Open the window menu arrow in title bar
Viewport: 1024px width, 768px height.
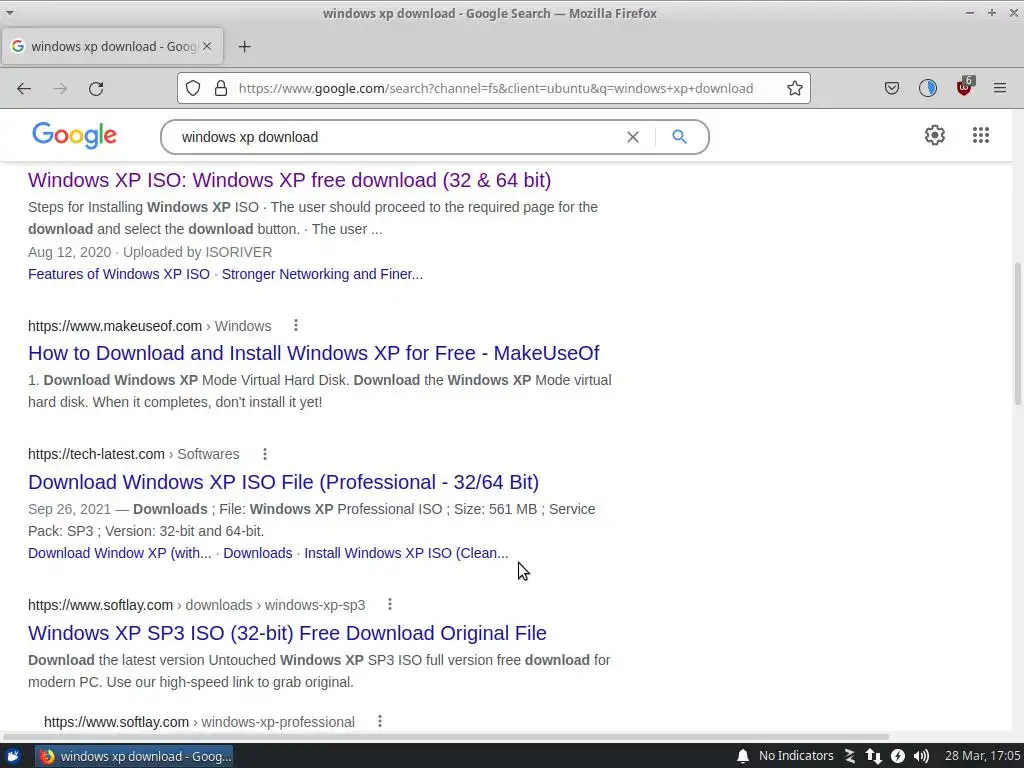click(x=9, y=12)
